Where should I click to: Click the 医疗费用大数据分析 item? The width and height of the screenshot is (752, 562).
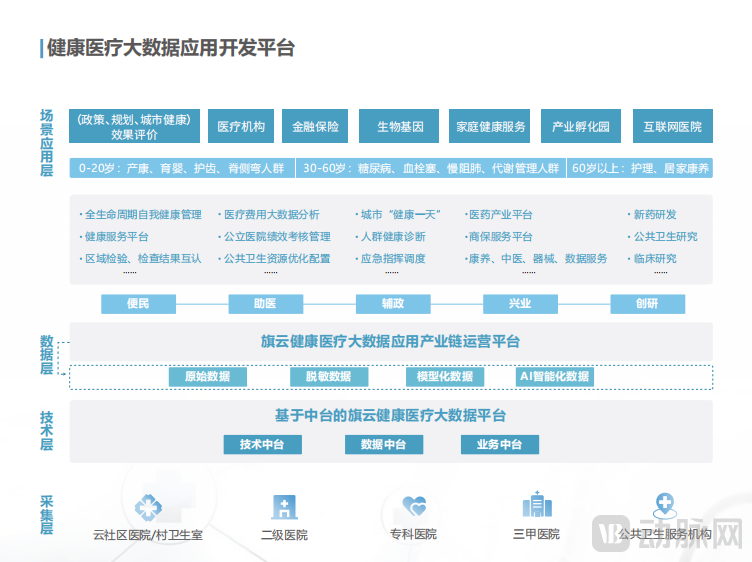tap(269, 214)
